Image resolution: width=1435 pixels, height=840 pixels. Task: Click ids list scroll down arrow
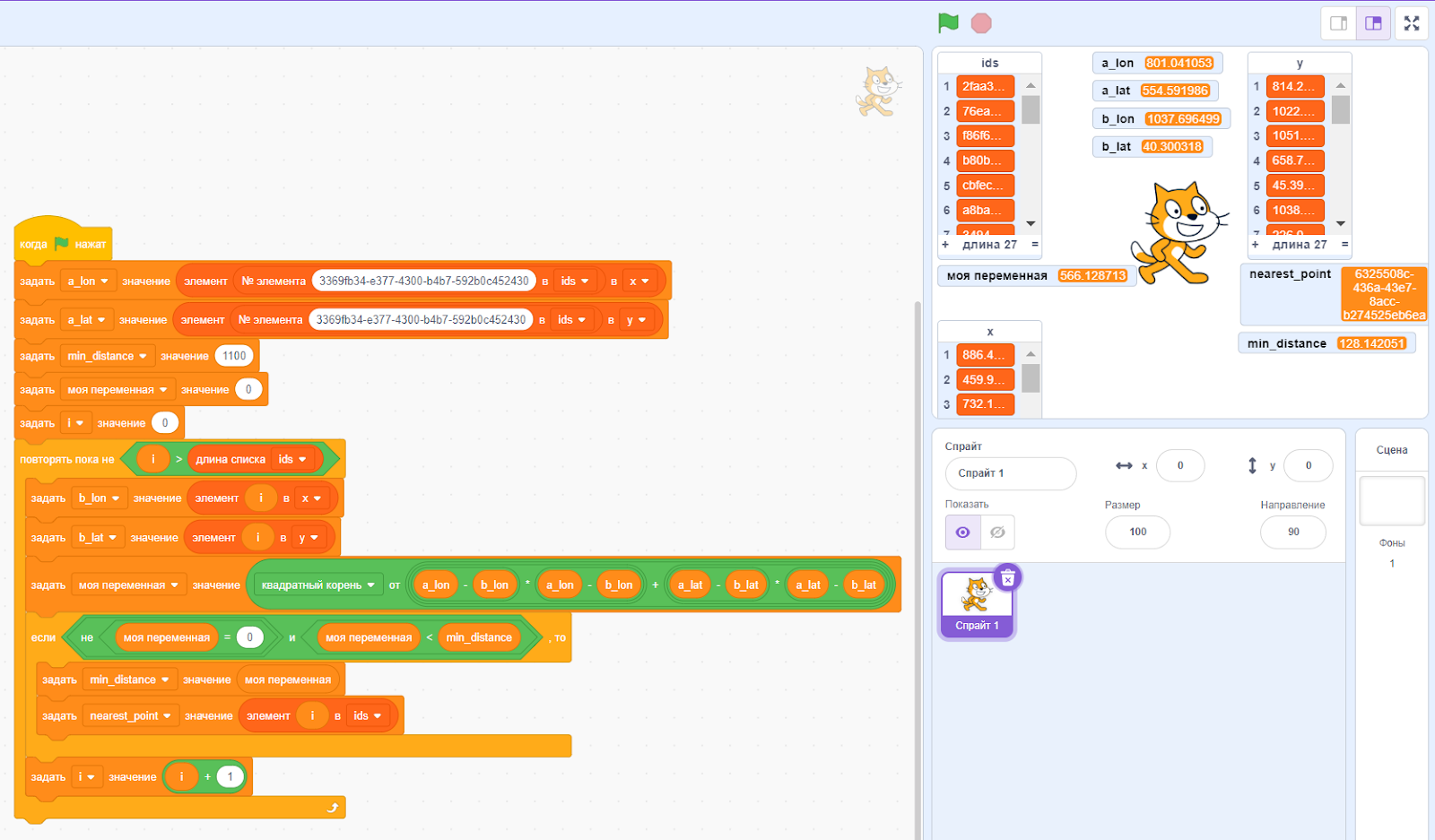point(1031,224)
